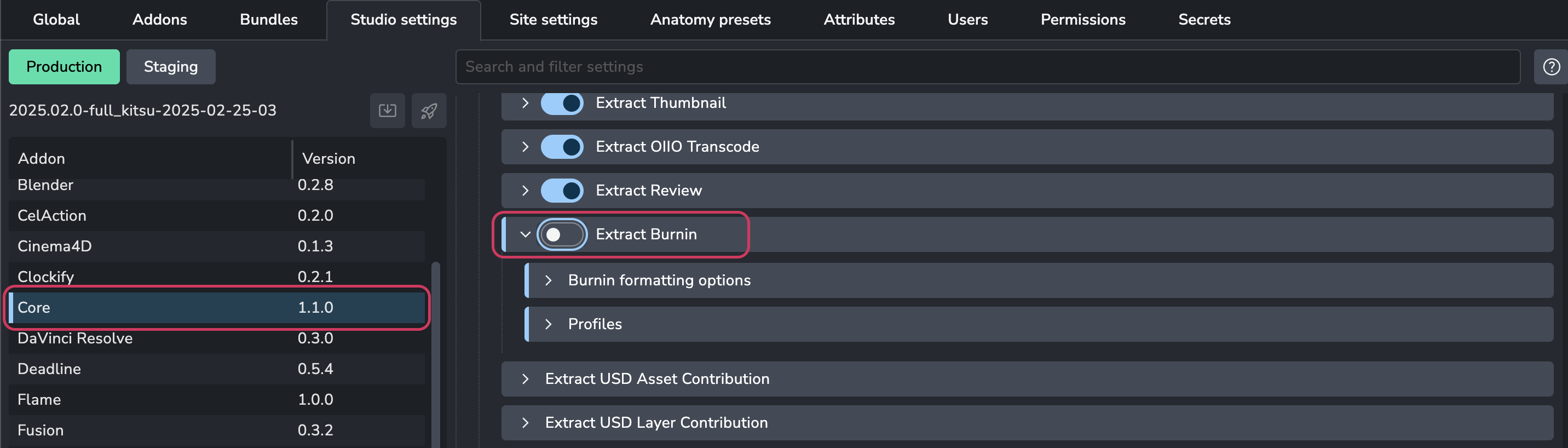Focus the Search and filter settings field
Screen dimensions: 1568x448
pyautogui.click(x=987, y=67)
